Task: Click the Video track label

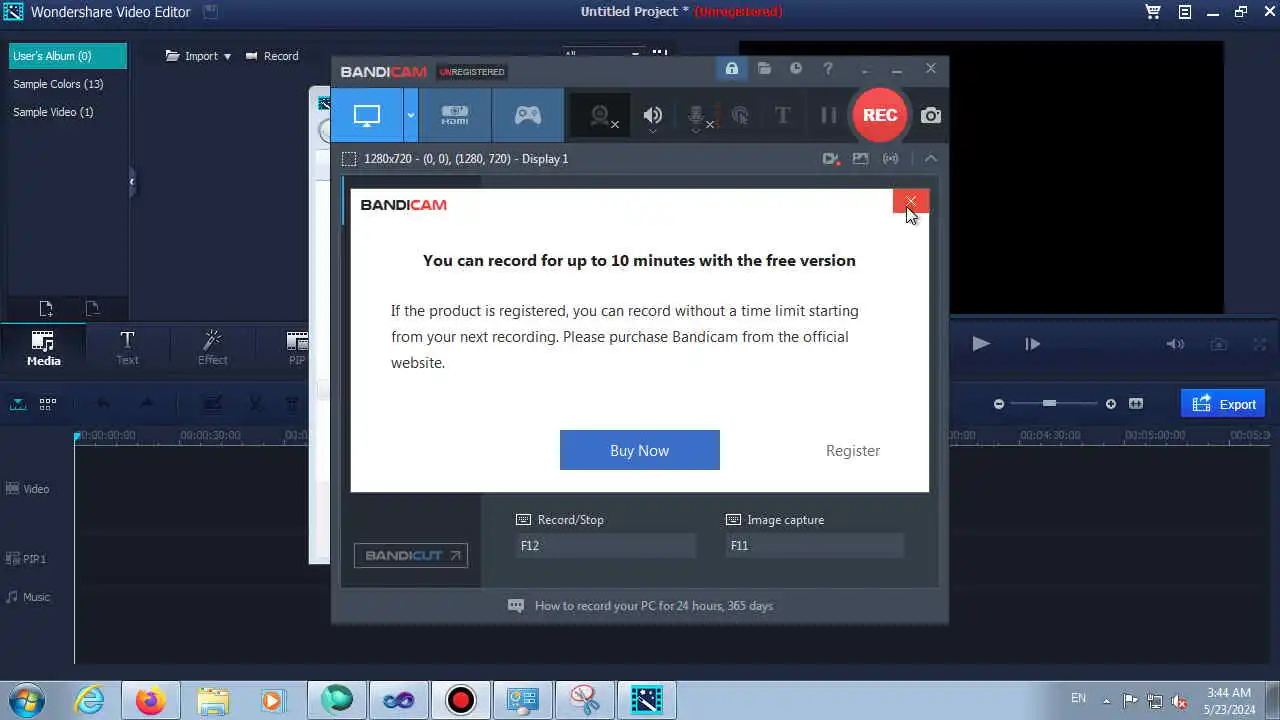Action: [x=28, y=489]
